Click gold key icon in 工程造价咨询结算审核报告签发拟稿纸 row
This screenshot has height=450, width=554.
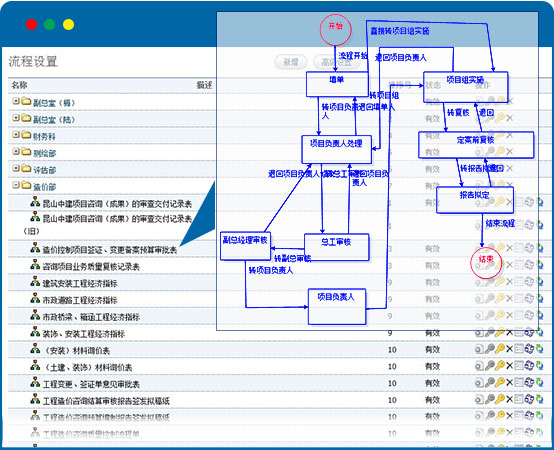tap(499, 399)
